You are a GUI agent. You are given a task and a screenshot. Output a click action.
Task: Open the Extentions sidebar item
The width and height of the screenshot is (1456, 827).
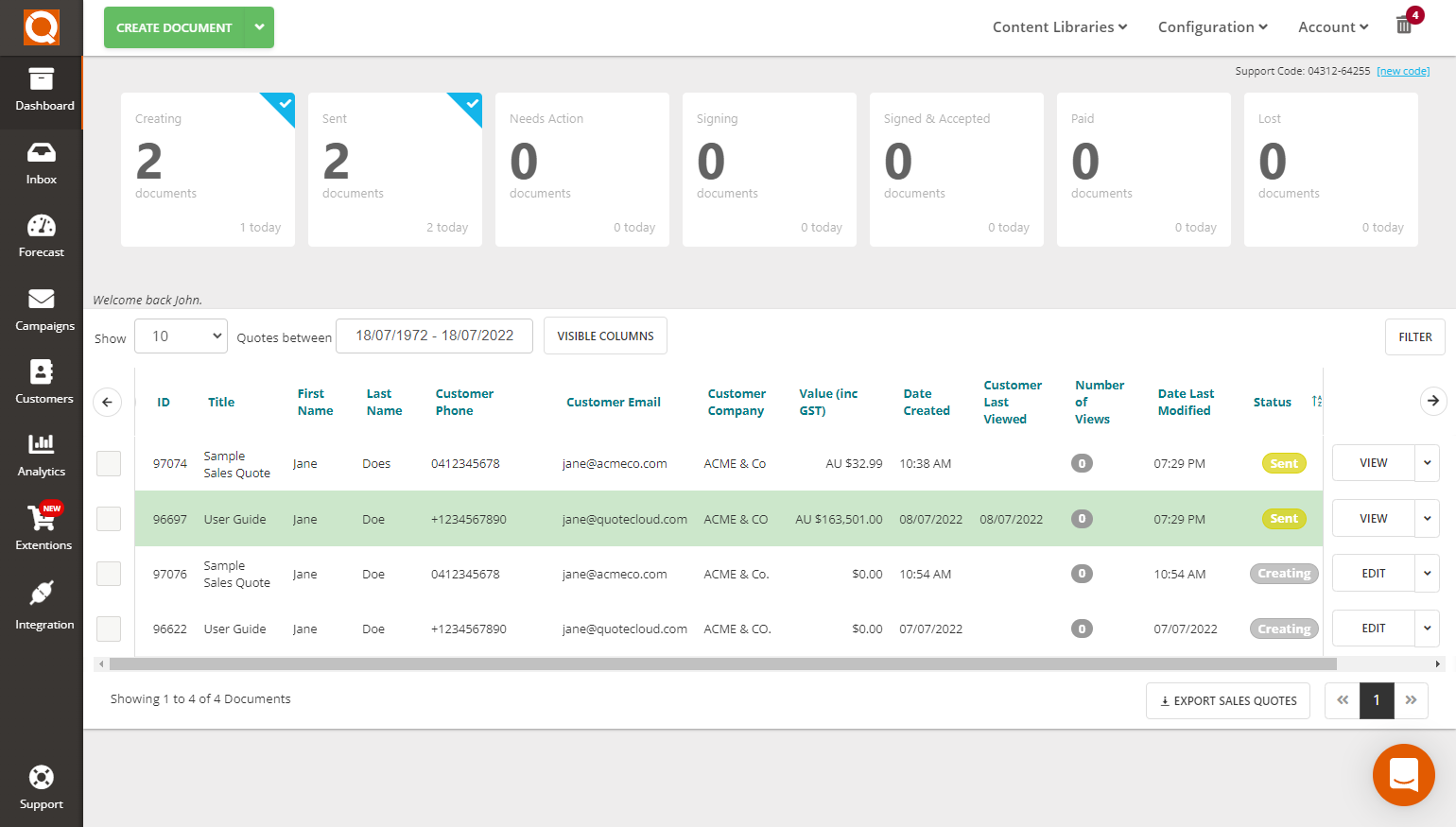(x=42, y=529)
